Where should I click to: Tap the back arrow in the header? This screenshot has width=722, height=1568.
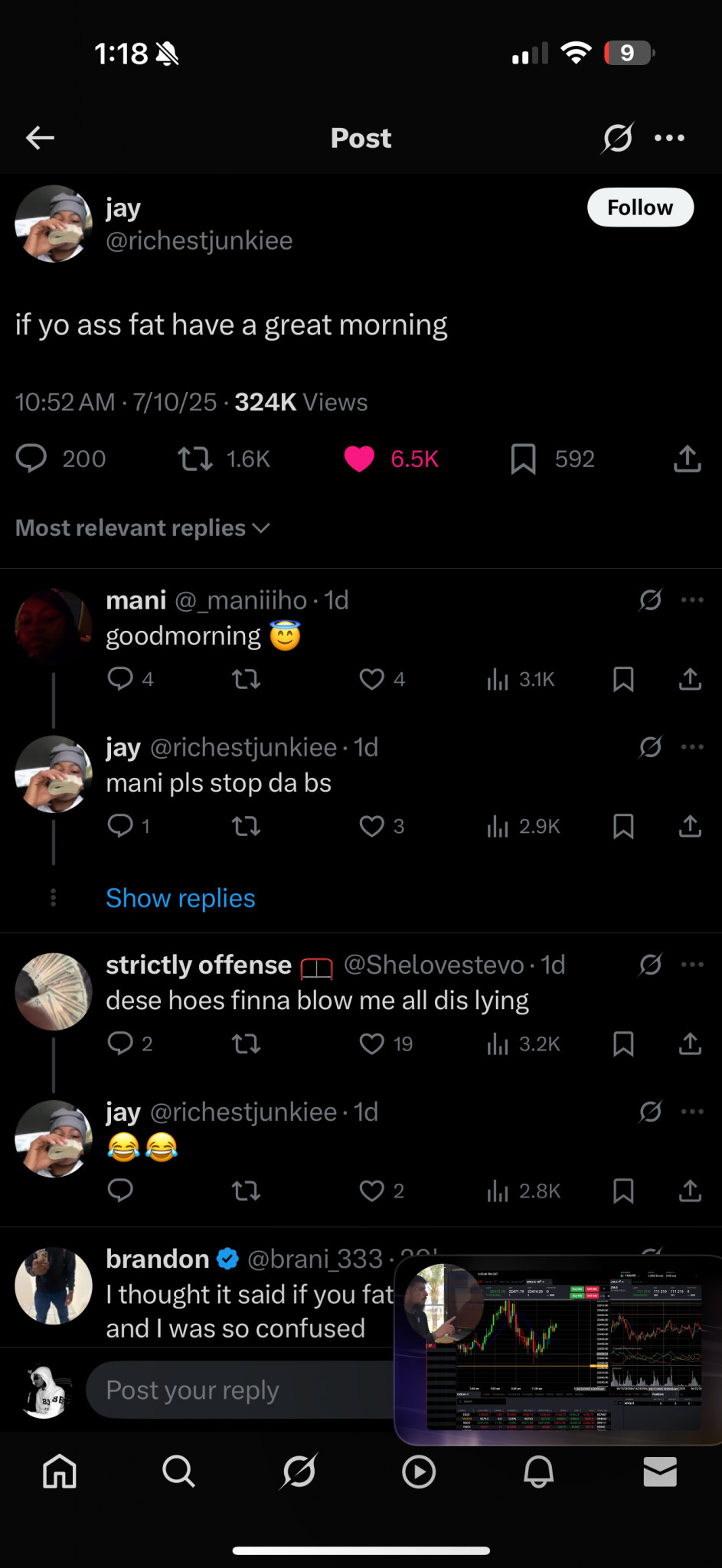click(40, 138)
